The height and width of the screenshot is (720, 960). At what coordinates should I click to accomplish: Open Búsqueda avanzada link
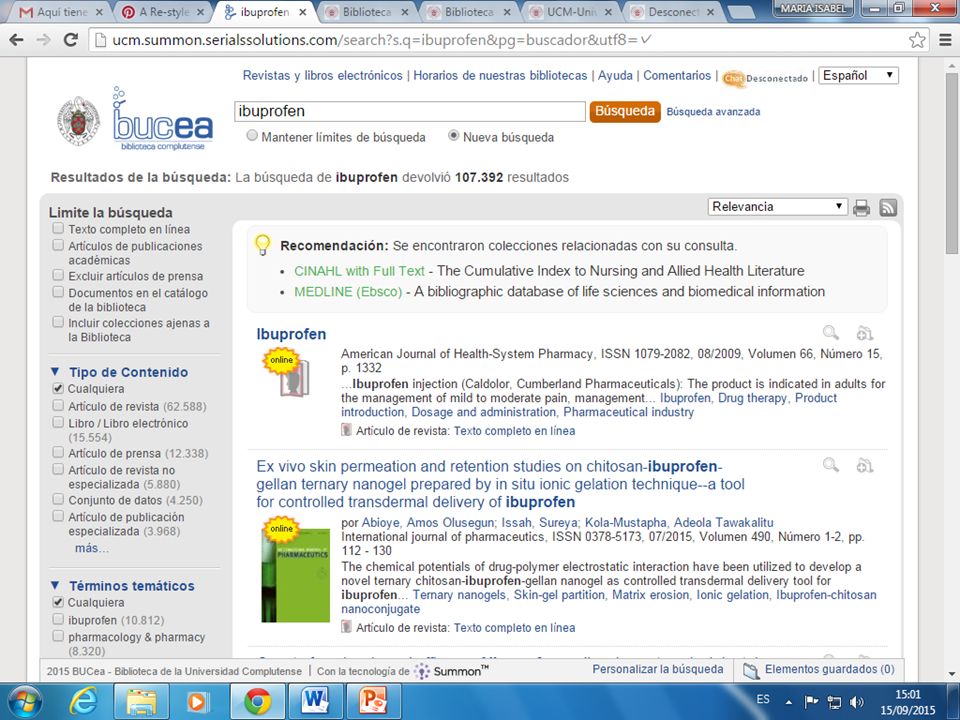tap(713, 112)
